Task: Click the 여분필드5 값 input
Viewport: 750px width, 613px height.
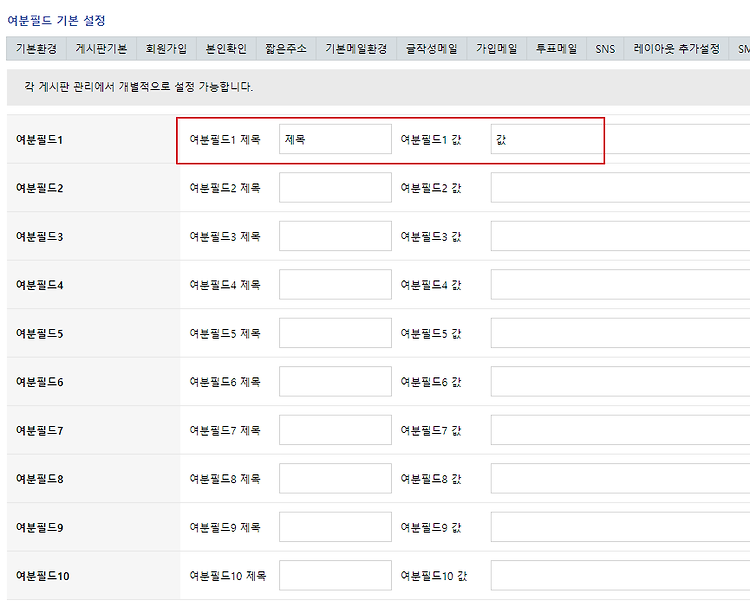Action: (620, 333)
